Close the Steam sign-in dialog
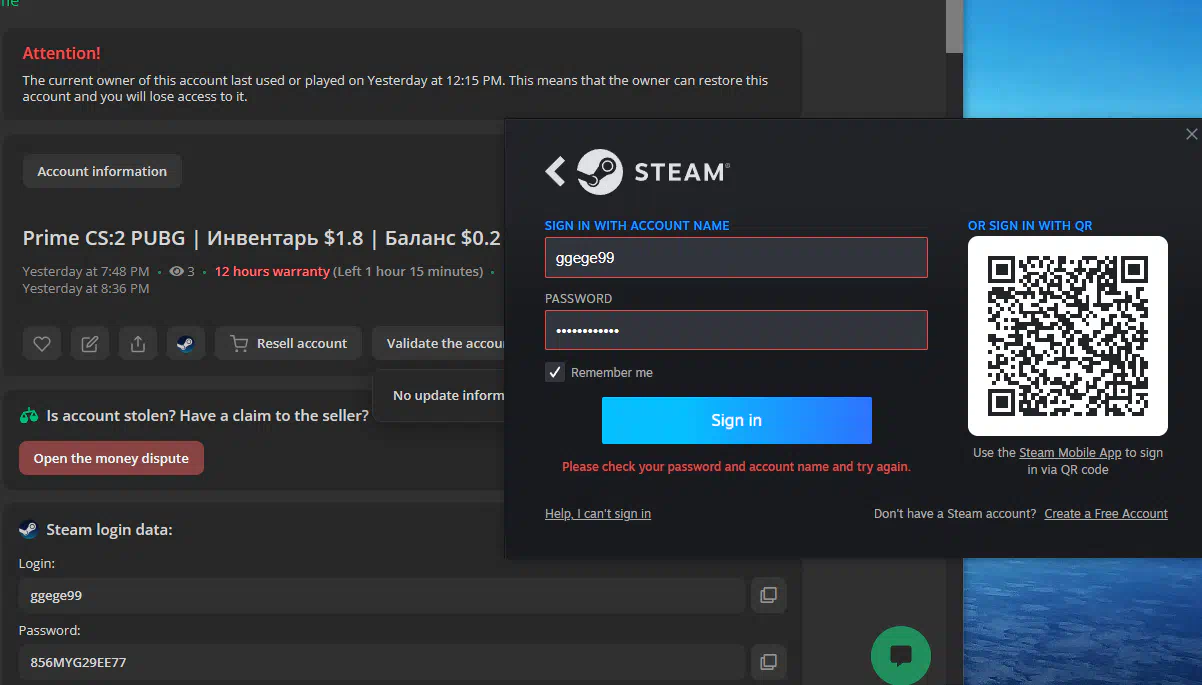 click(1191, 134)
